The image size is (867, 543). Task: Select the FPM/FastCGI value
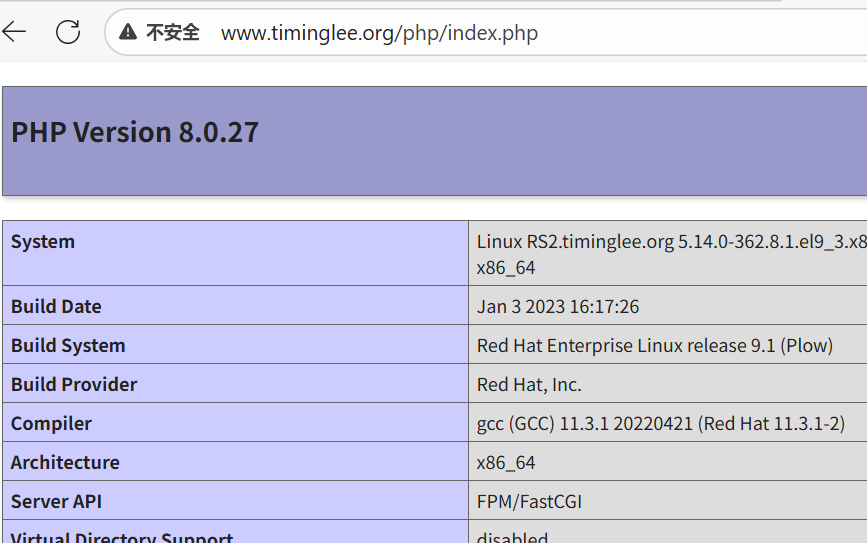529,502
